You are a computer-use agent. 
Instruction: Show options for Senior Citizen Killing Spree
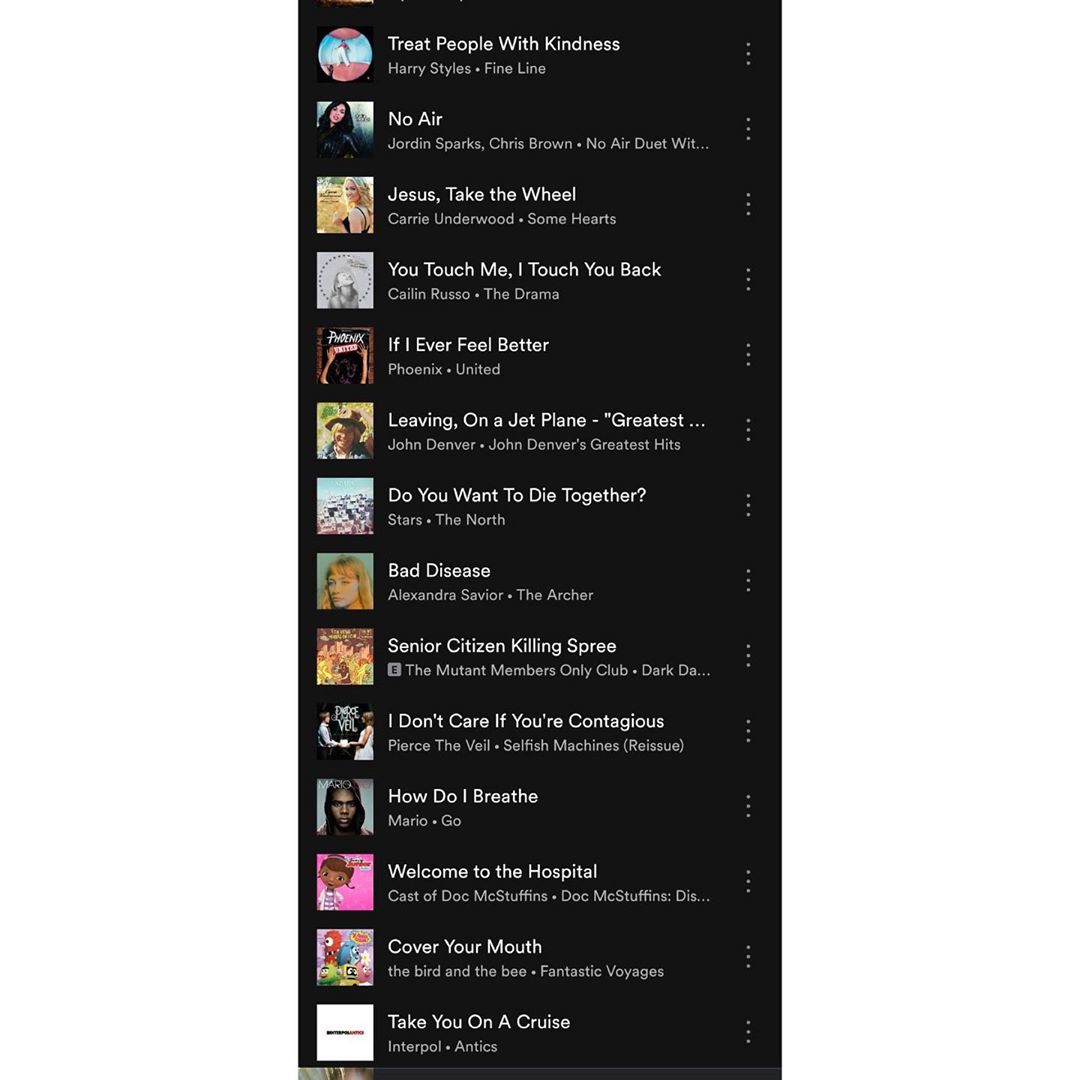(x=748, y=656)
